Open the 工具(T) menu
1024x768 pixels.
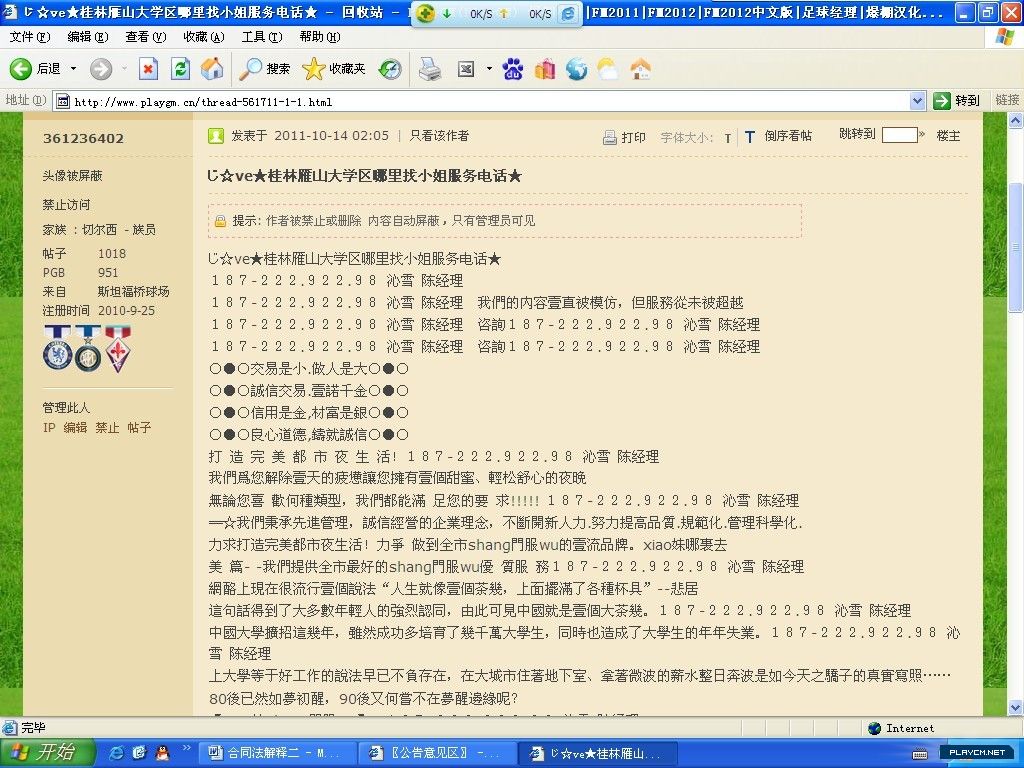(x=261, y=37)
